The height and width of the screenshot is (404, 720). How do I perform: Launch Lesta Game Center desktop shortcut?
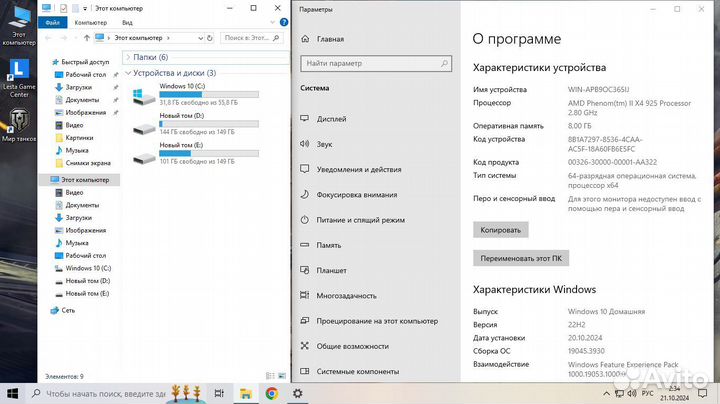(x=18, y=78)
